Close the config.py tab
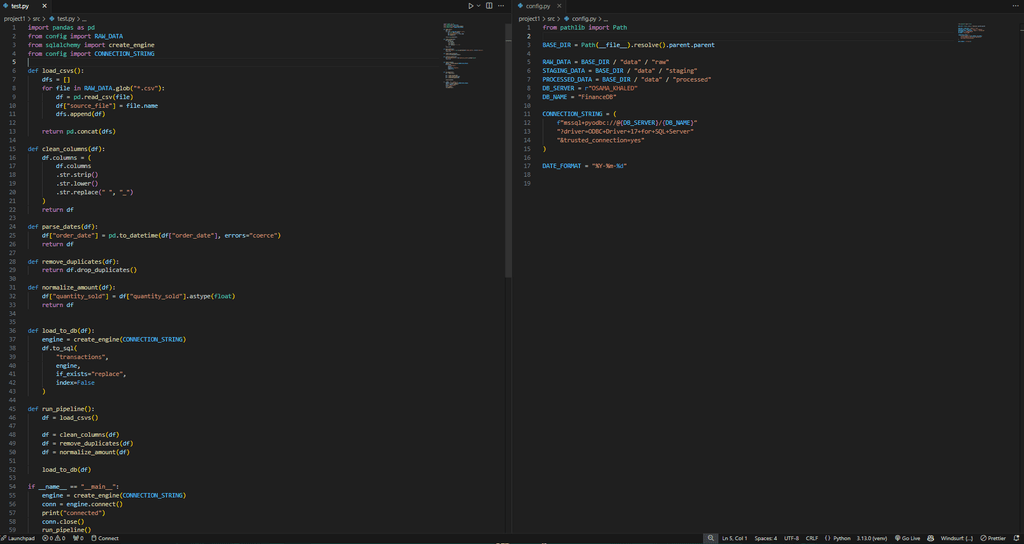This screenshot has width=1024, height=544. (558, 6)
